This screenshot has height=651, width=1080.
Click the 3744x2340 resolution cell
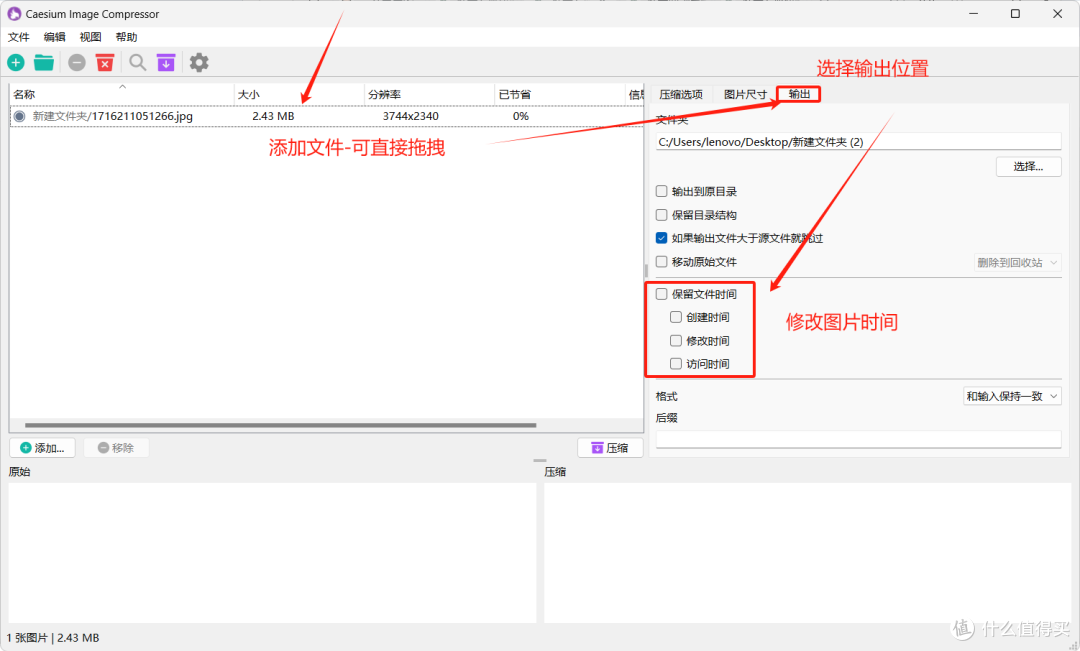411,116
